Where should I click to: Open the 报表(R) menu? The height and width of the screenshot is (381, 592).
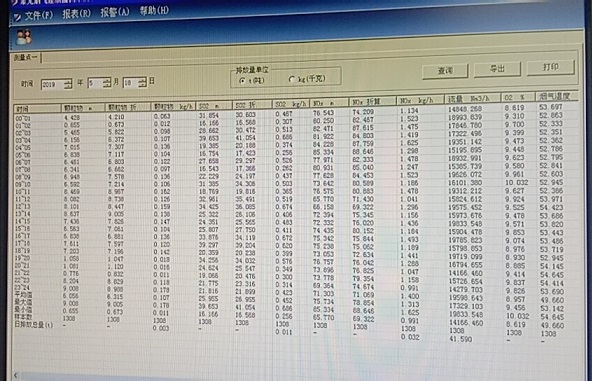coord(77,14)
